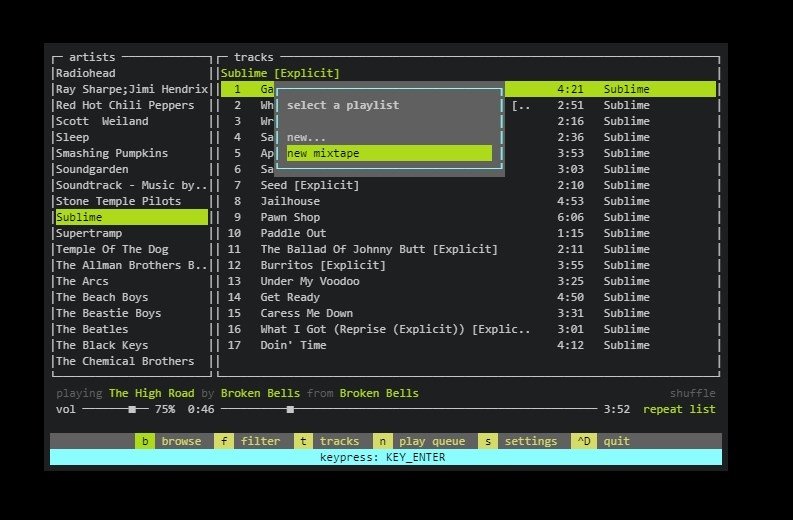Viewport: 793px width, 520px height.
Task: Select artist Supertramp
Action: click(131, 233)
